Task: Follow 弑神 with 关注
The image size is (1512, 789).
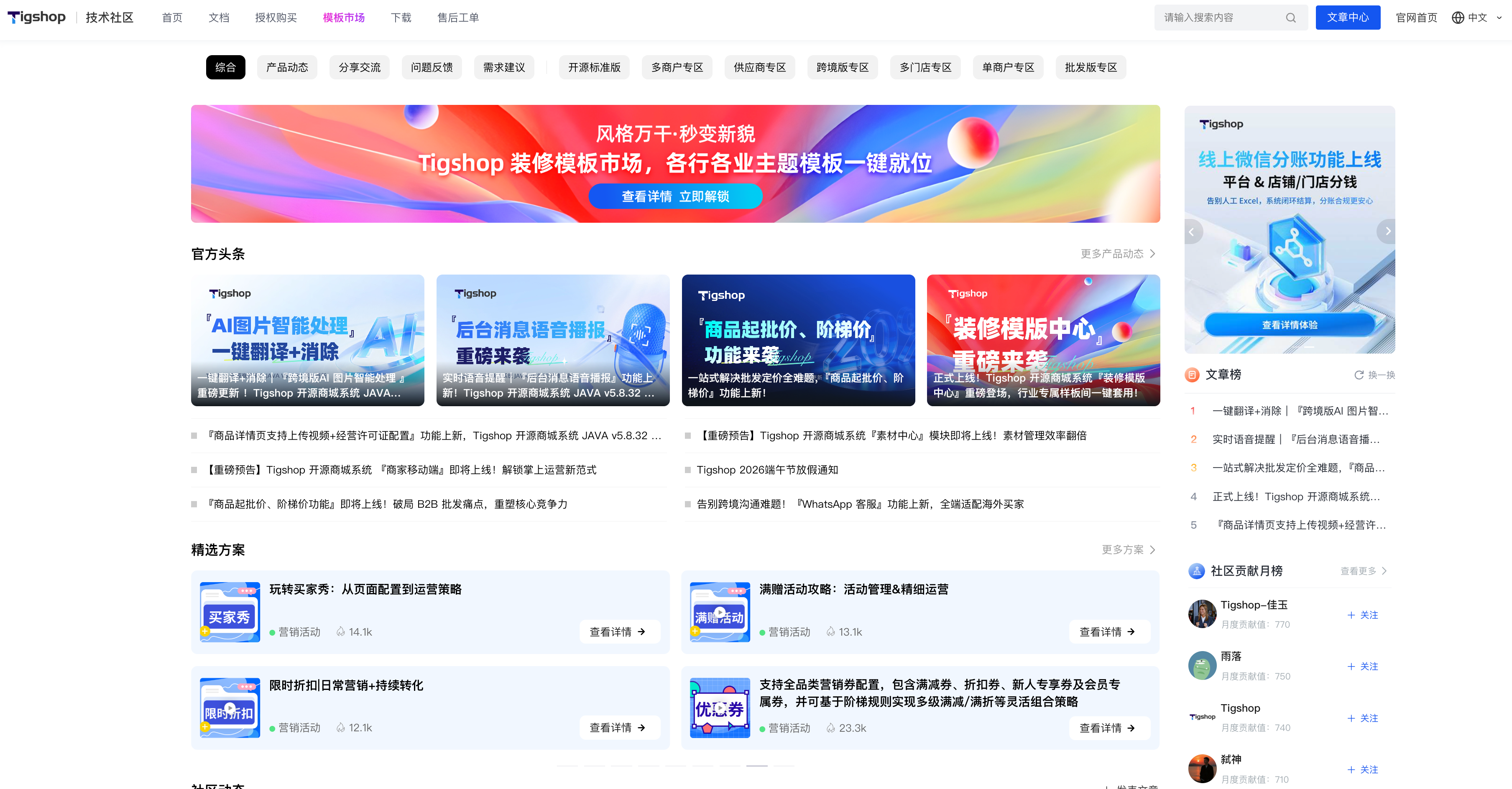Action: [1363, 770]
